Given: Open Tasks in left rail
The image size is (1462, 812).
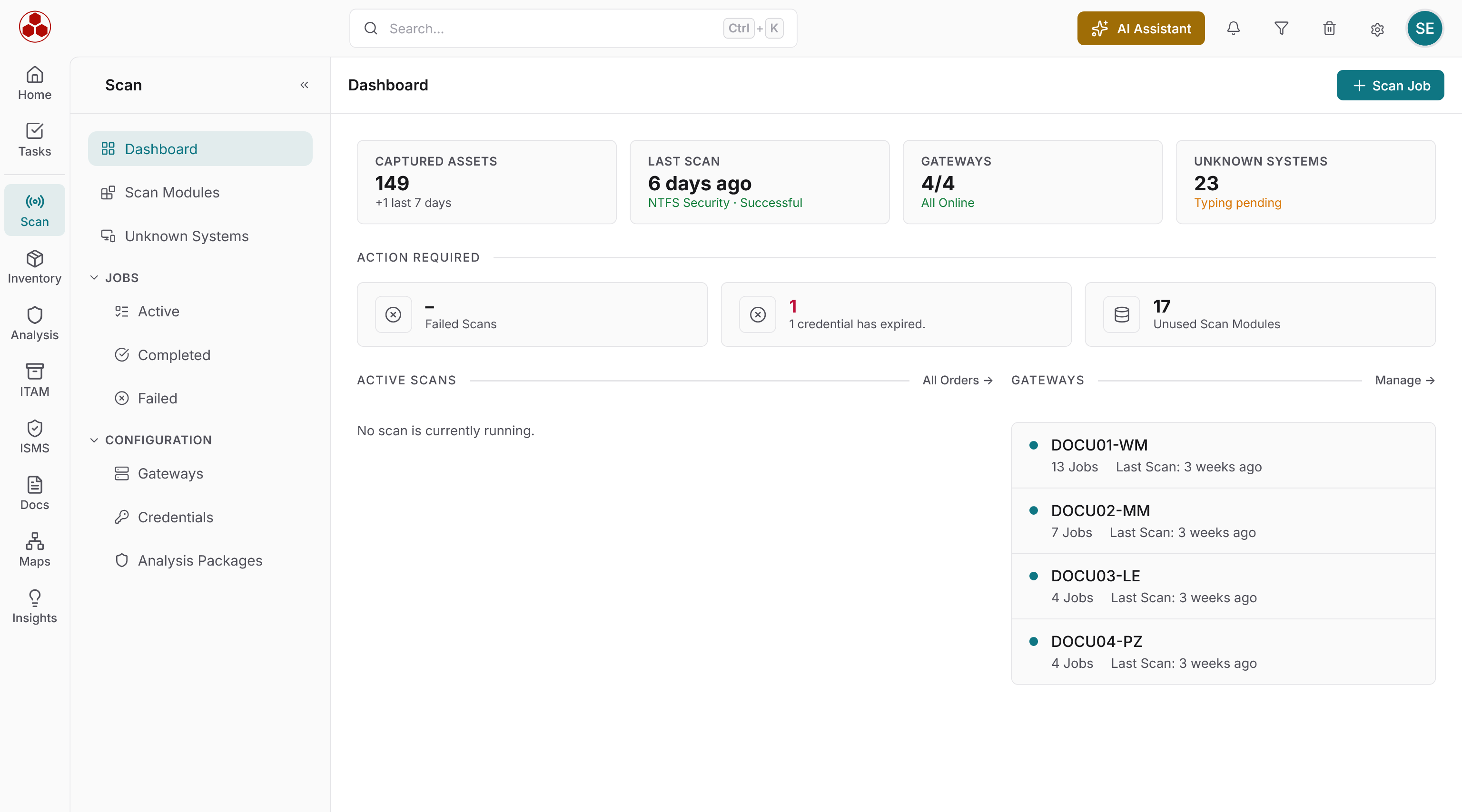Looking at the screenshot, I should coord(35,139).
